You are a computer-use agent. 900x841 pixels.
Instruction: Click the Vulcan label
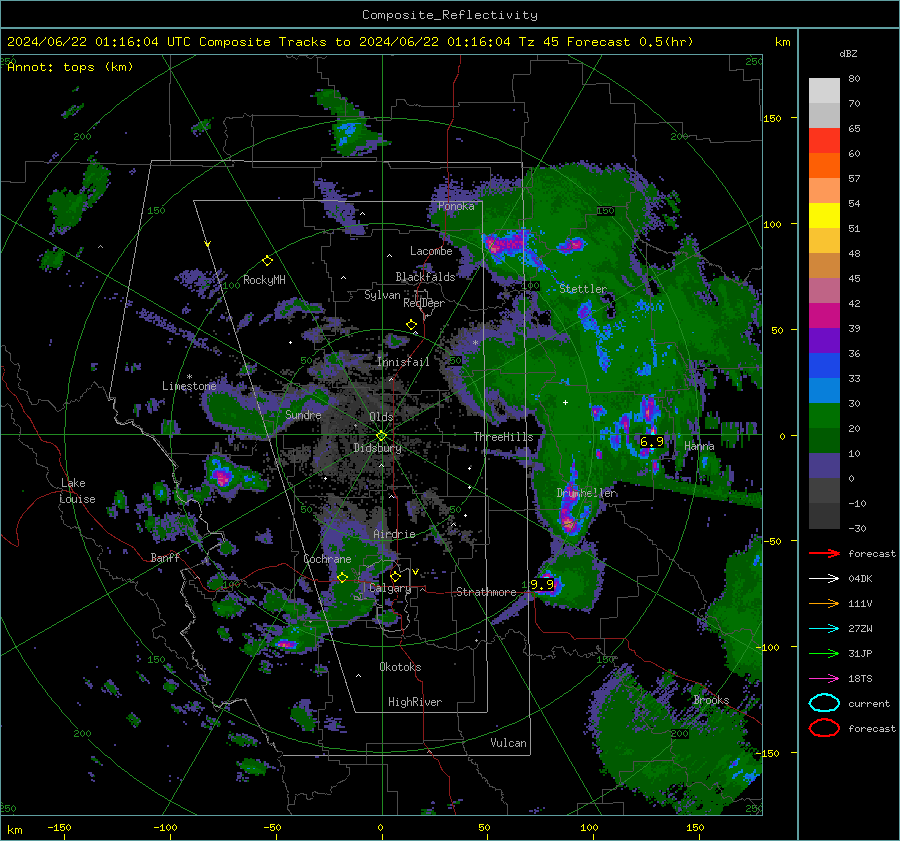tap(508, 743)
